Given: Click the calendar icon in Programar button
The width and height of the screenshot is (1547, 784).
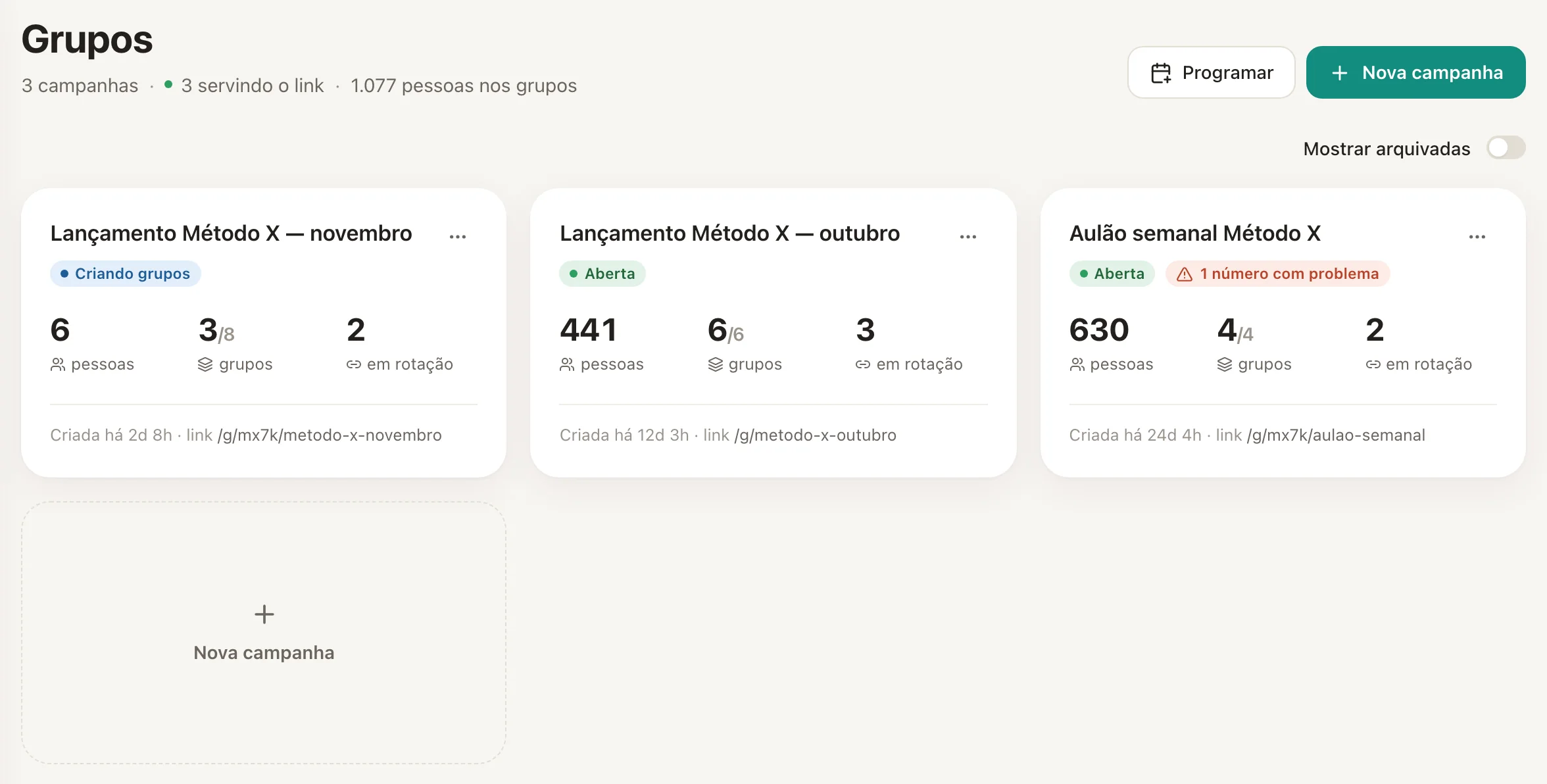Looking at the screenshot, I should (x=1161, y=73).
